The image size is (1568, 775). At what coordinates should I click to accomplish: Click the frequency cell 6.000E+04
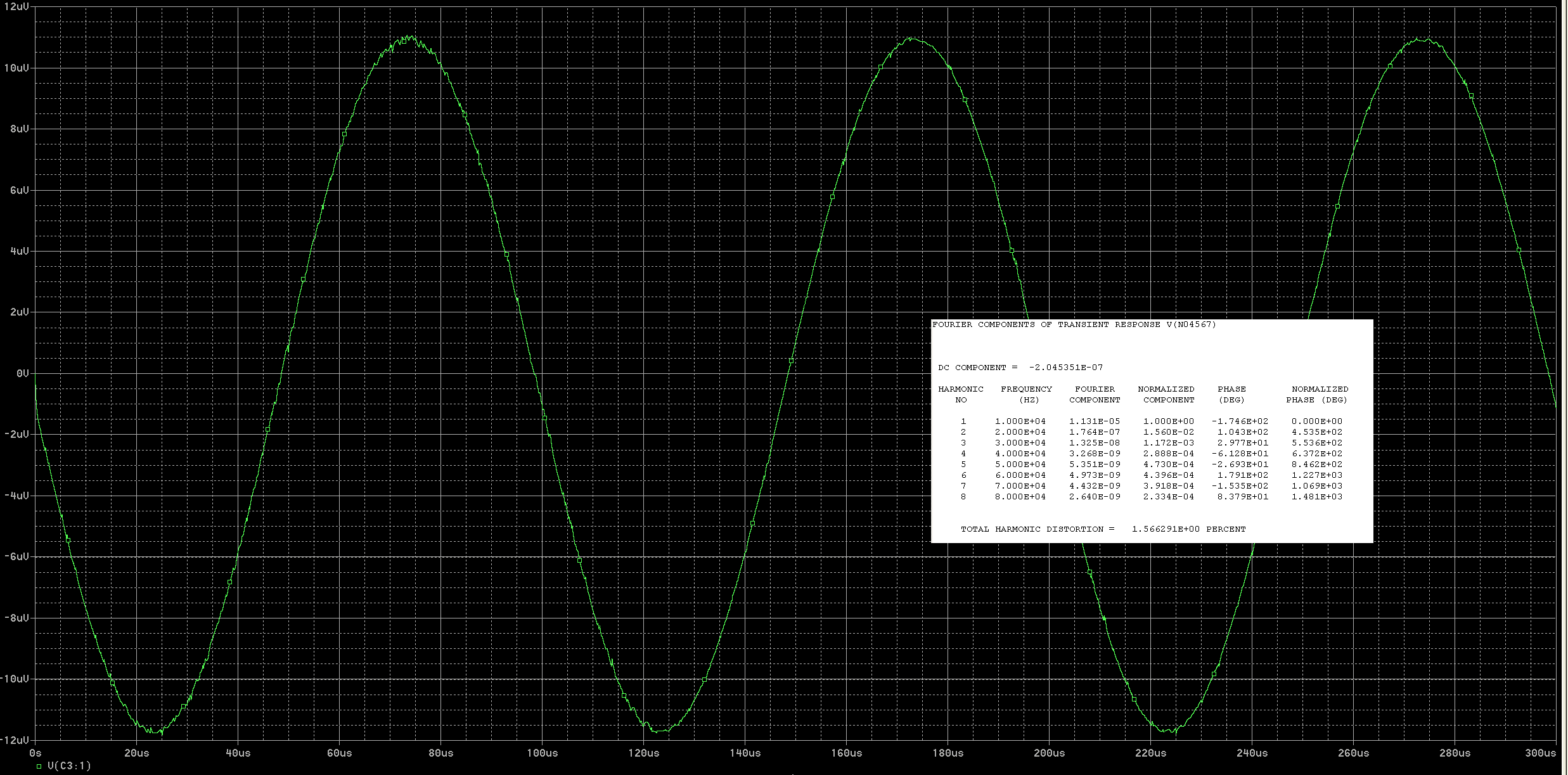[1020, 475]
